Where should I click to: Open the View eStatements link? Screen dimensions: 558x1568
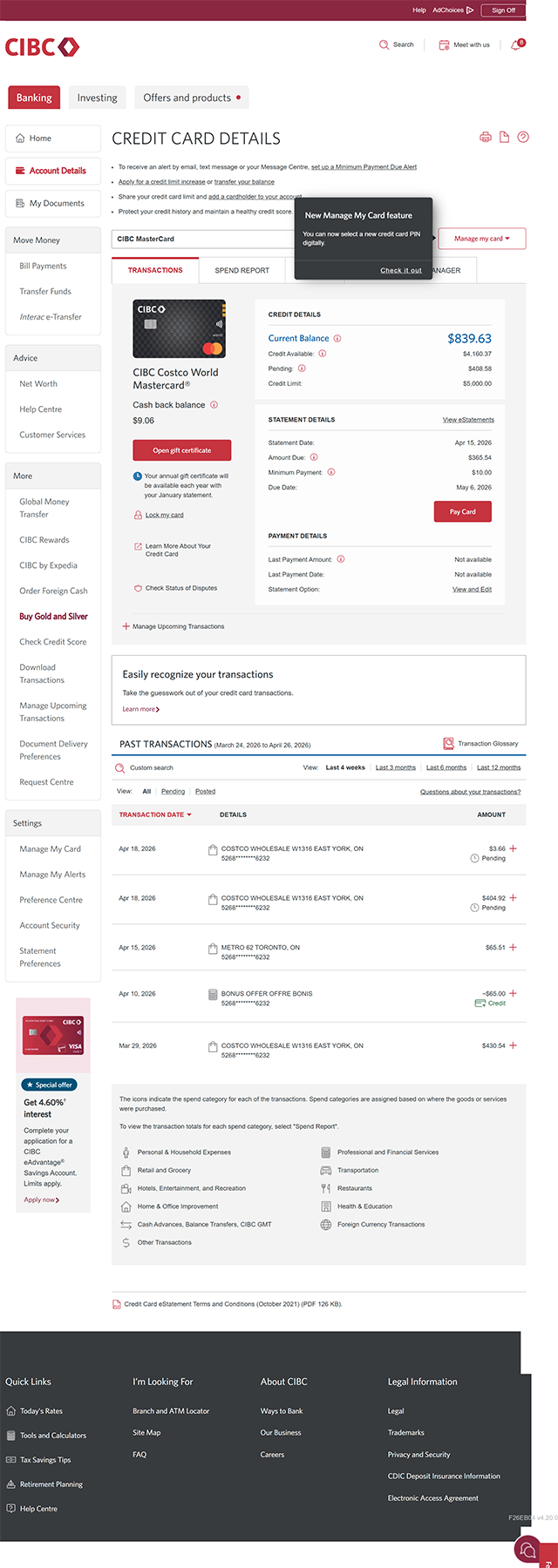pos(468,420)
